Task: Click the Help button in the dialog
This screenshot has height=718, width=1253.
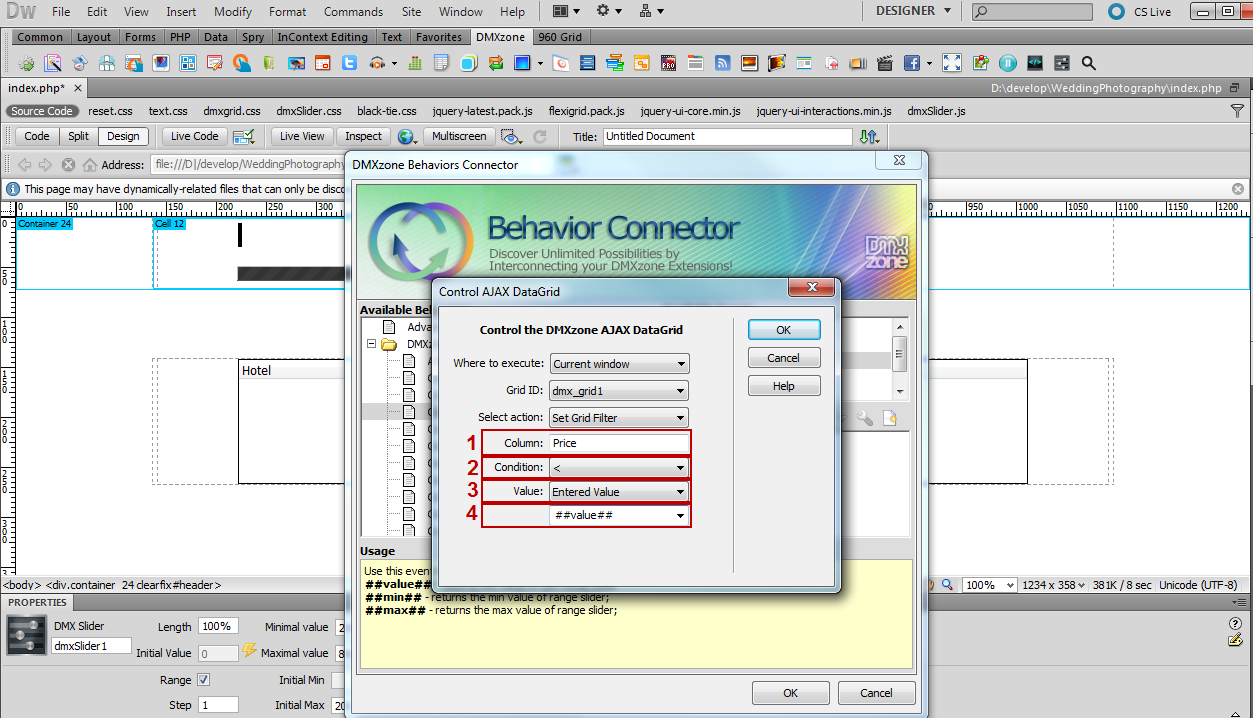Action: point(784,386)
